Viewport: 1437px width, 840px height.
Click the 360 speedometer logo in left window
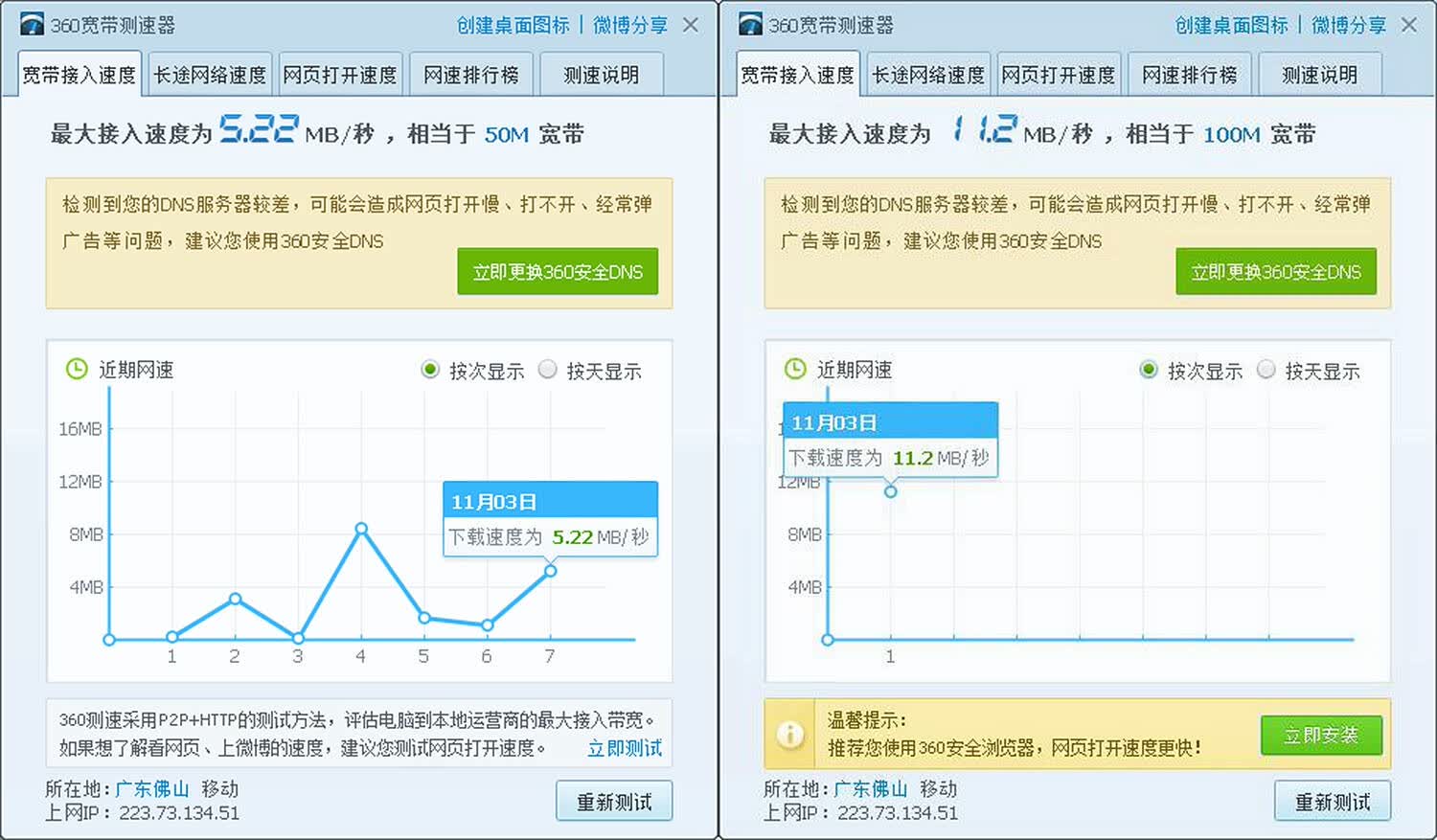coord(32,25)
